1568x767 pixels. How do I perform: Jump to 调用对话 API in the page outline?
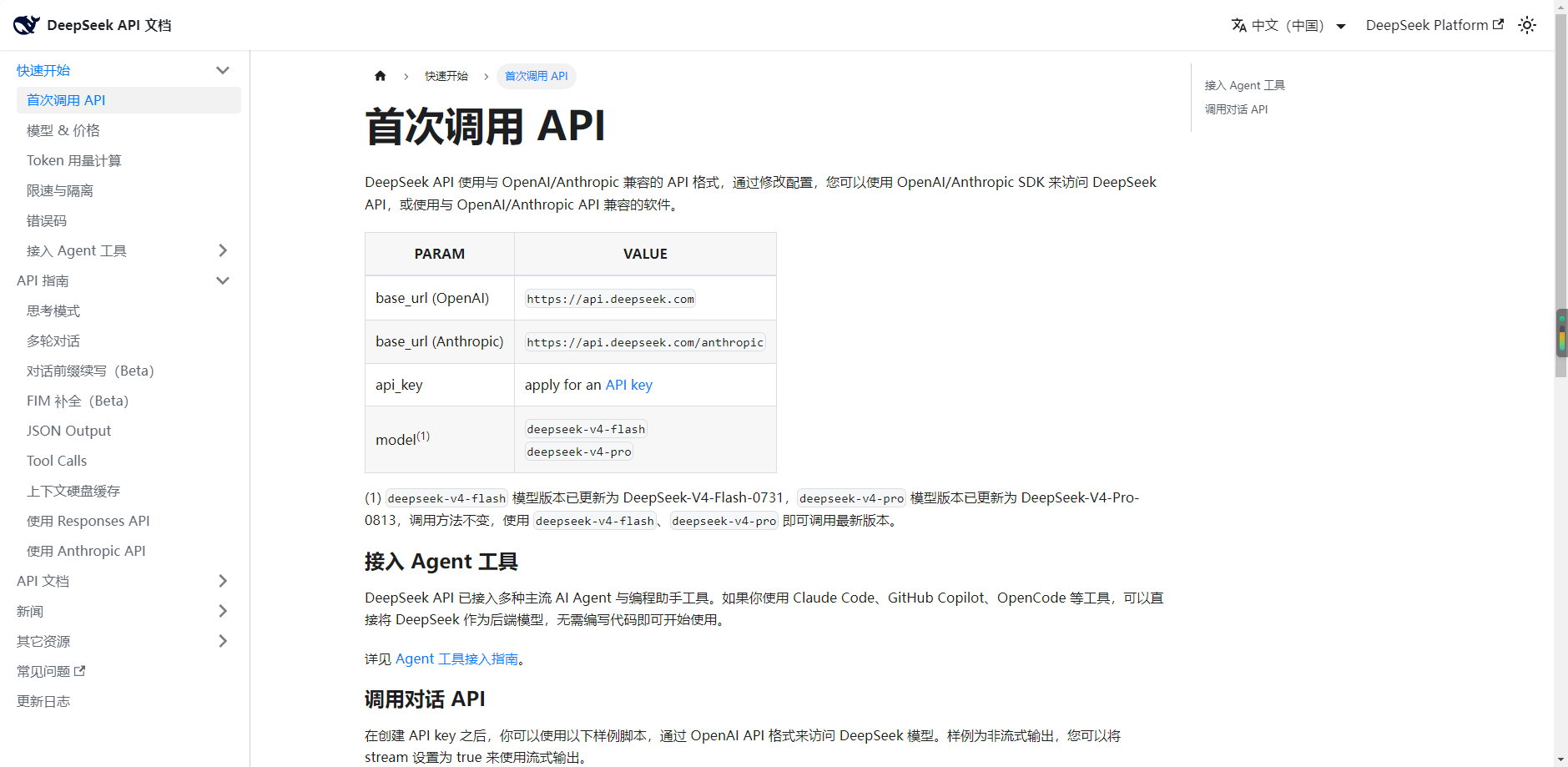click(x=1236, y=109)
